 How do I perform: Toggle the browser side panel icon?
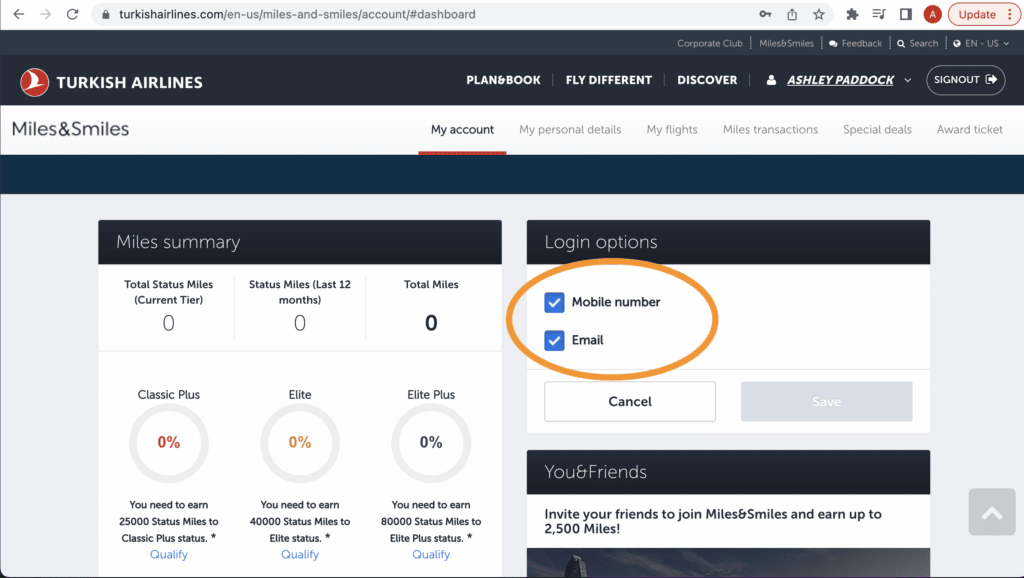pos(906,14)
